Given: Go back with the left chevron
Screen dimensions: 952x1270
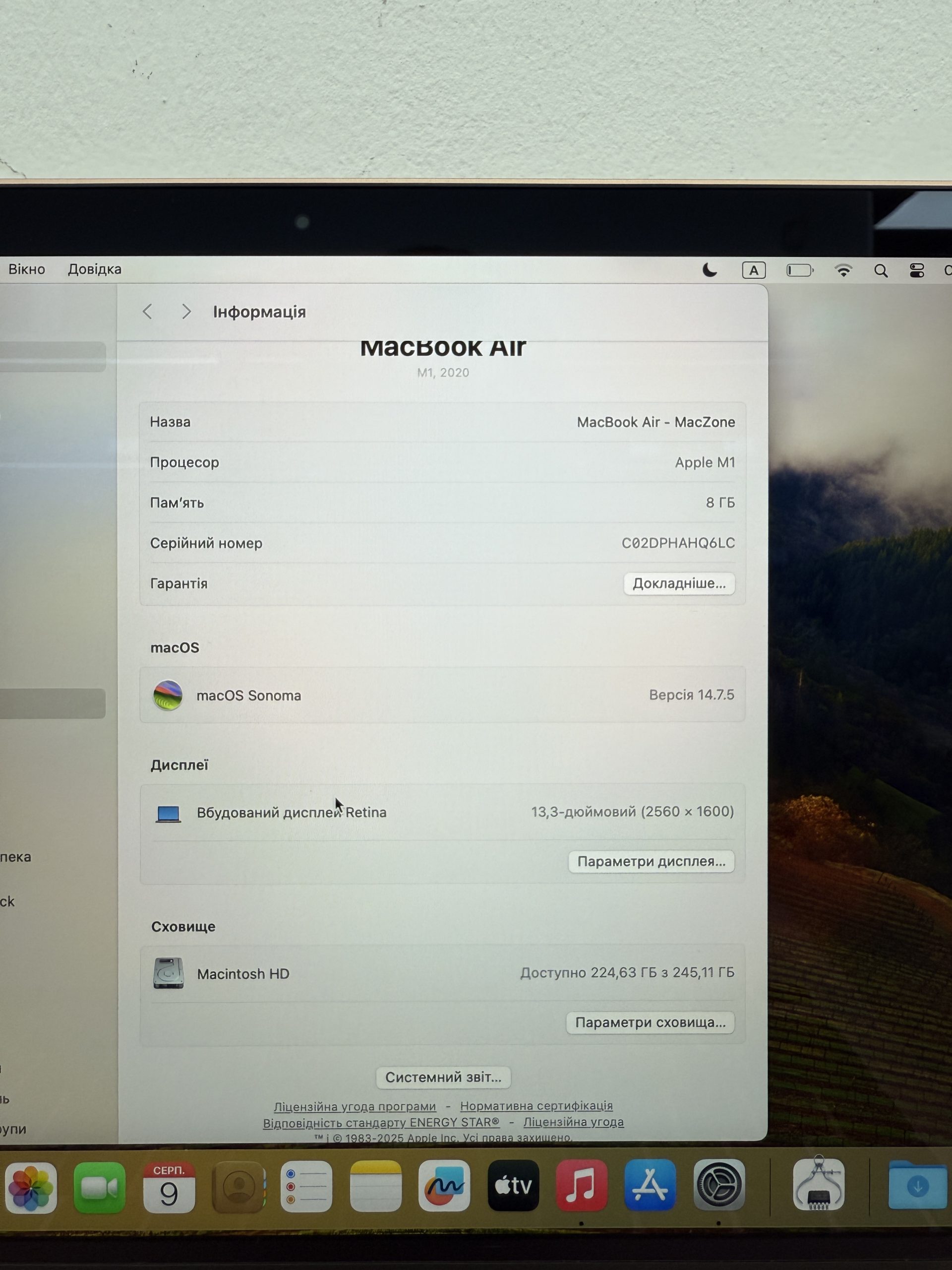Looking at the screenshot, I should 147,312.
